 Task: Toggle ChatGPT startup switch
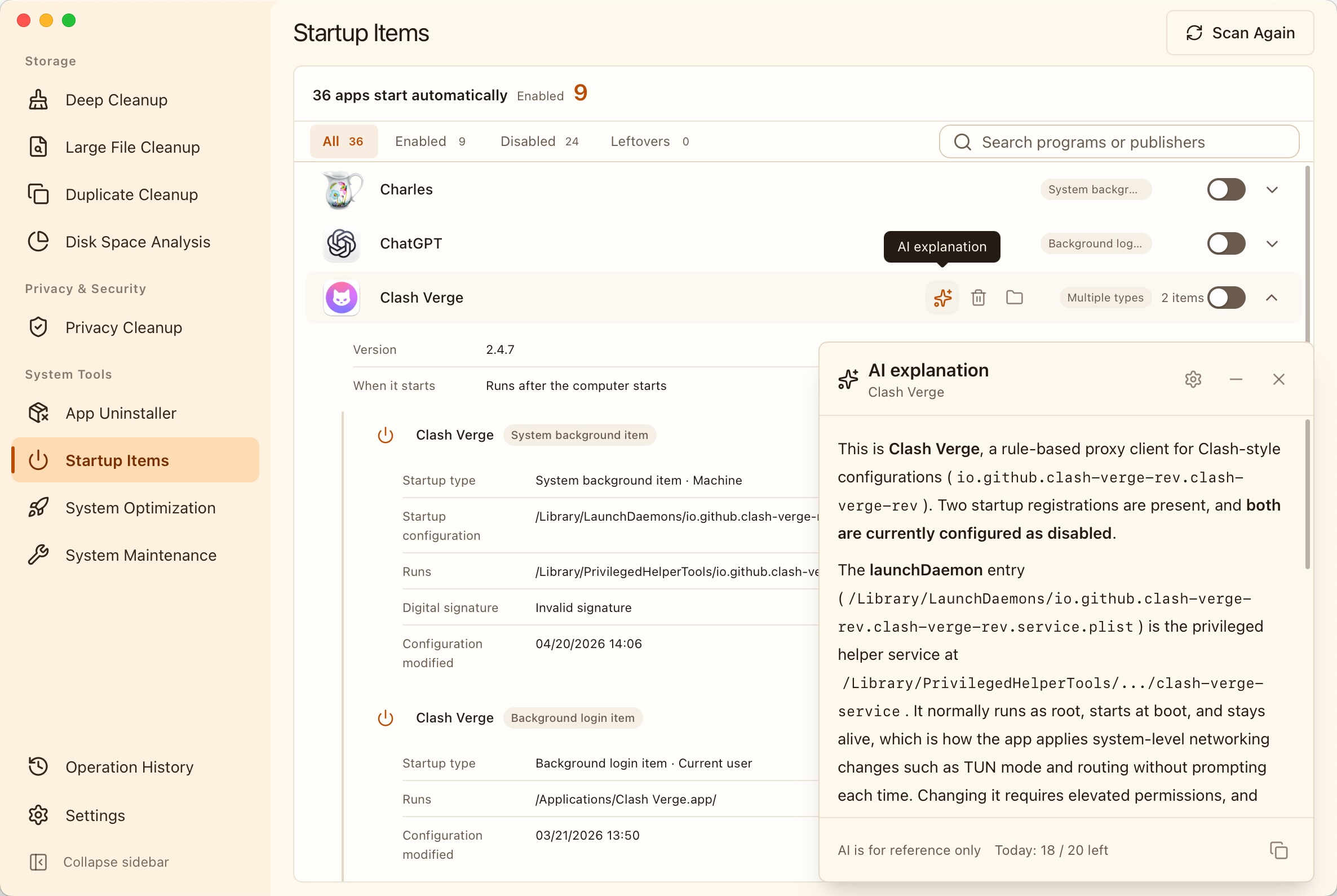pyautogui.click(x=1225, y=244)
